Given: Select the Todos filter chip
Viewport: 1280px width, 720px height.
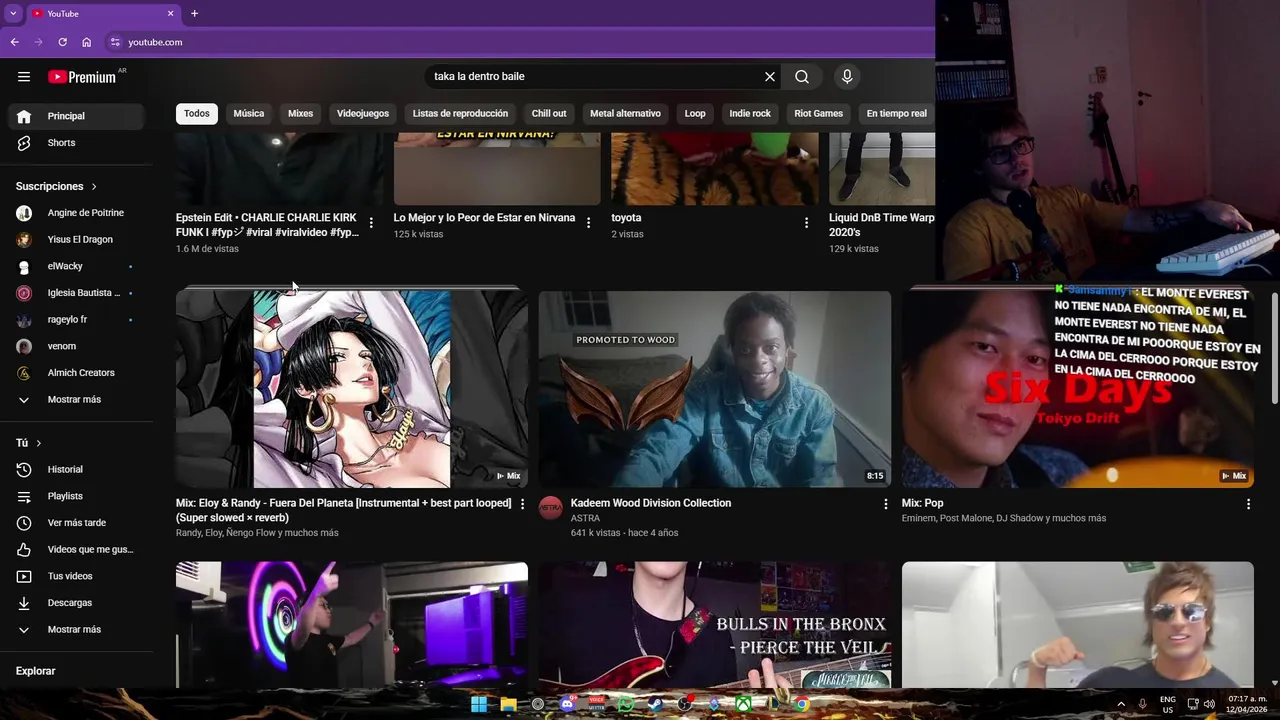Looking at the screenshot, I should pos(197,113).
